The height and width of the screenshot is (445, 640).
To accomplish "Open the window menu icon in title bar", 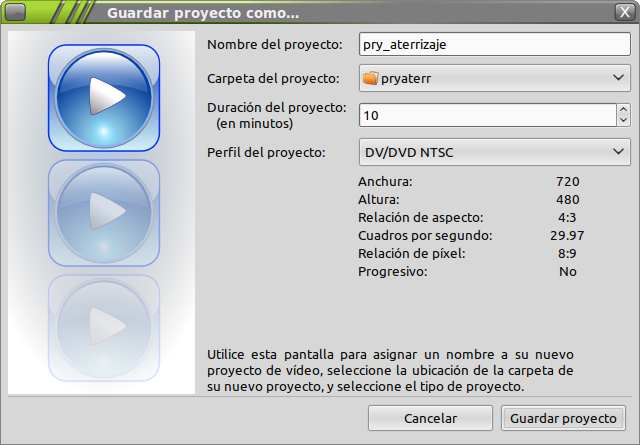I will tap(16, 13).
